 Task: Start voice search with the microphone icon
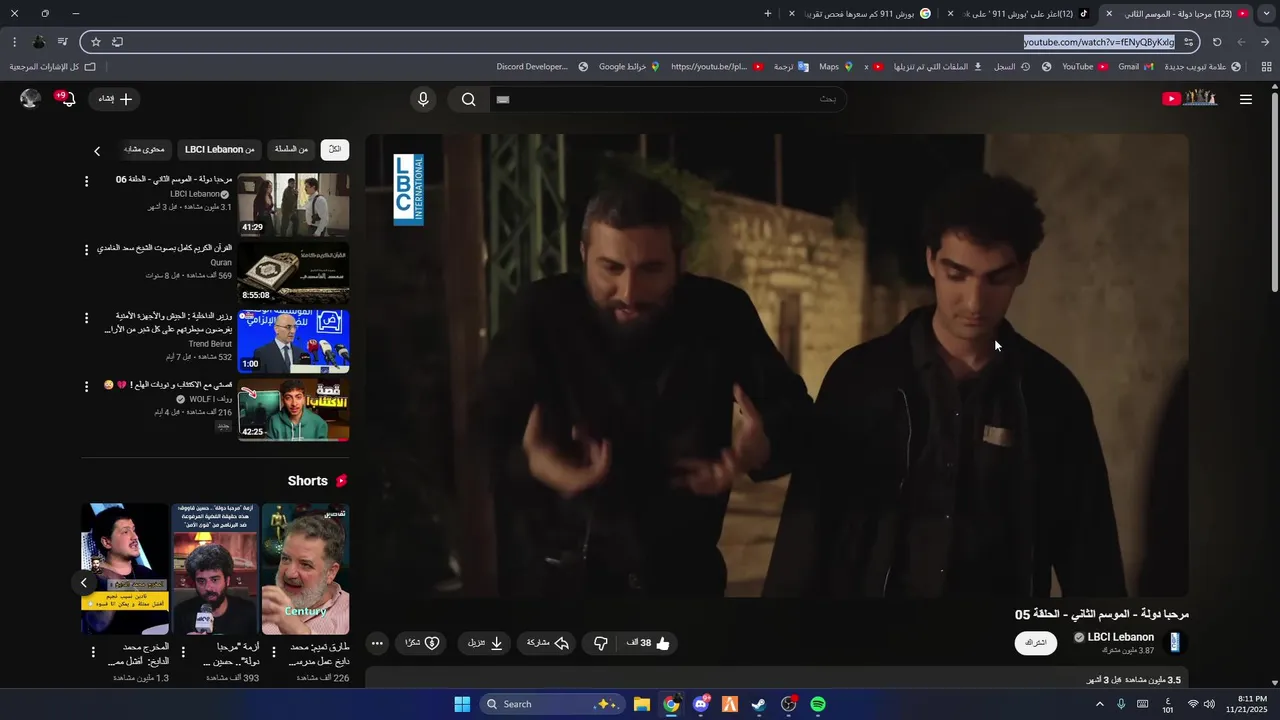coord(423,99)
